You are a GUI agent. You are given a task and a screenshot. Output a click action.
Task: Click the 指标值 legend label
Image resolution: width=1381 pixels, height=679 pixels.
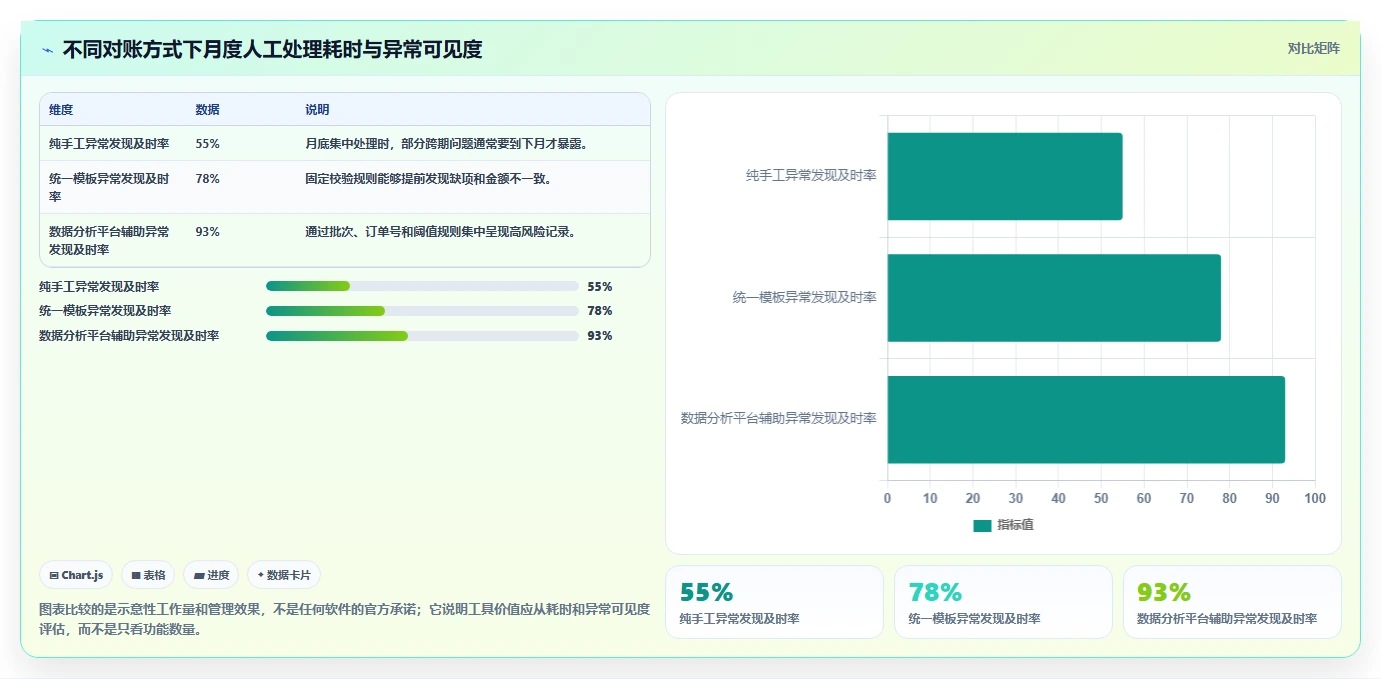(x=1015, y=525)
